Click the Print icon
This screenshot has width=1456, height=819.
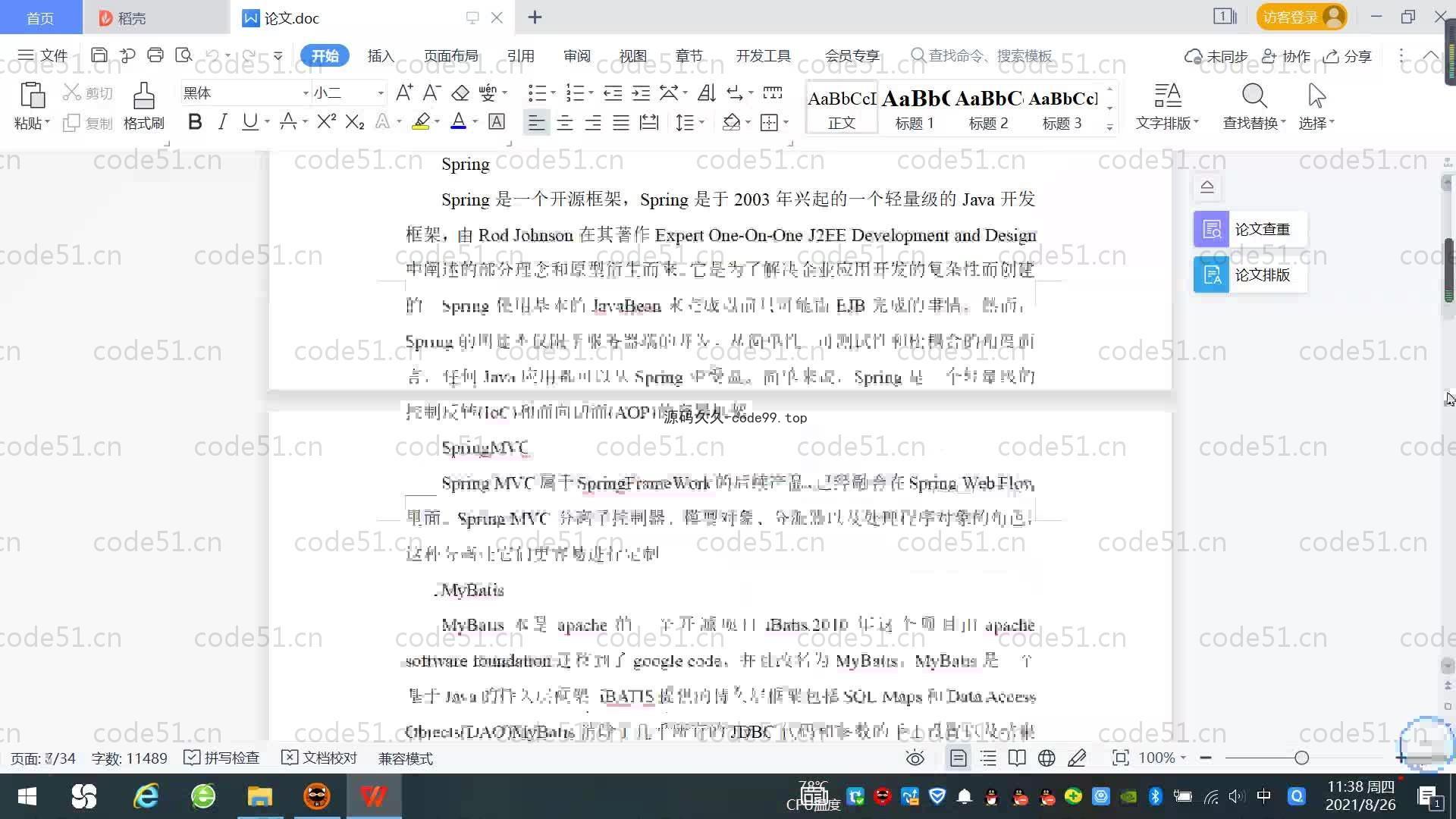pyautogui.click(x=155, y=55)
